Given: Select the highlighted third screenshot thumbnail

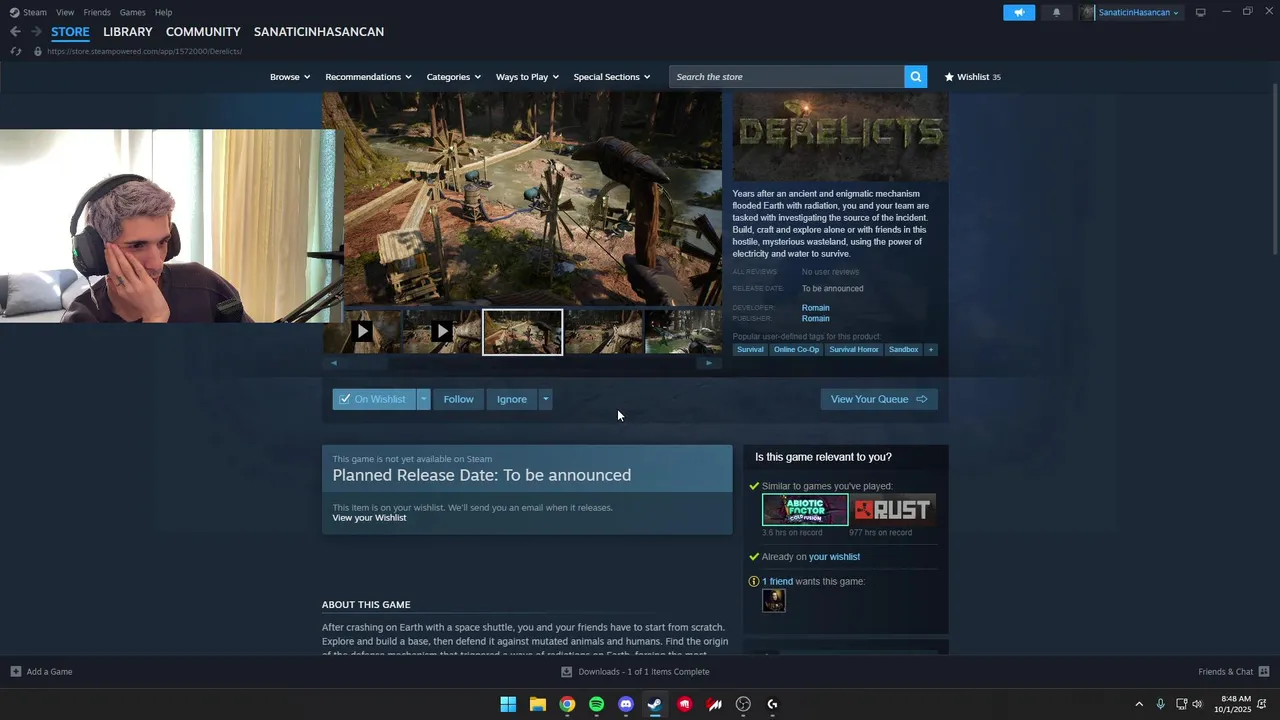Looking at the screenshot, I should tap(523, 332).
